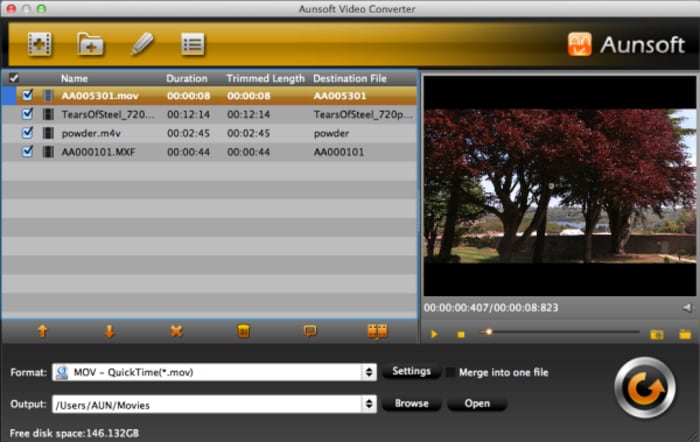
Task: Click the /Users/AUN/Movies output path field
Action: click(207, 404)
